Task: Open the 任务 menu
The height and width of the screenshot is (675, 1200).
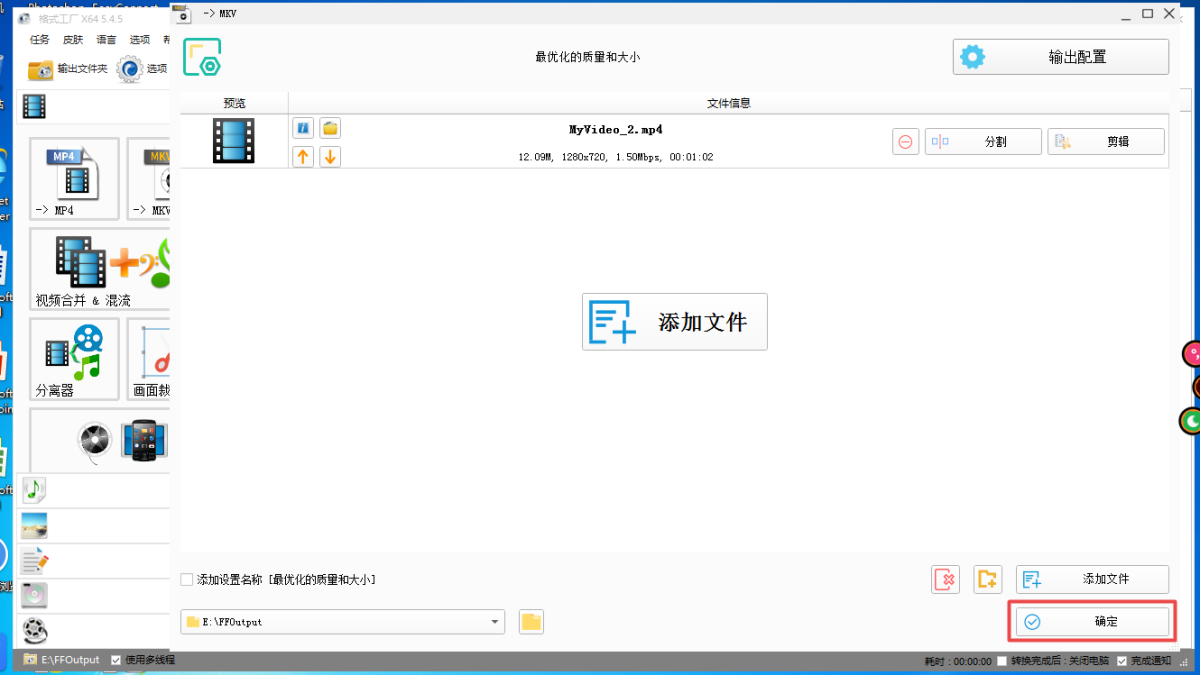Action: coord(40,40)
